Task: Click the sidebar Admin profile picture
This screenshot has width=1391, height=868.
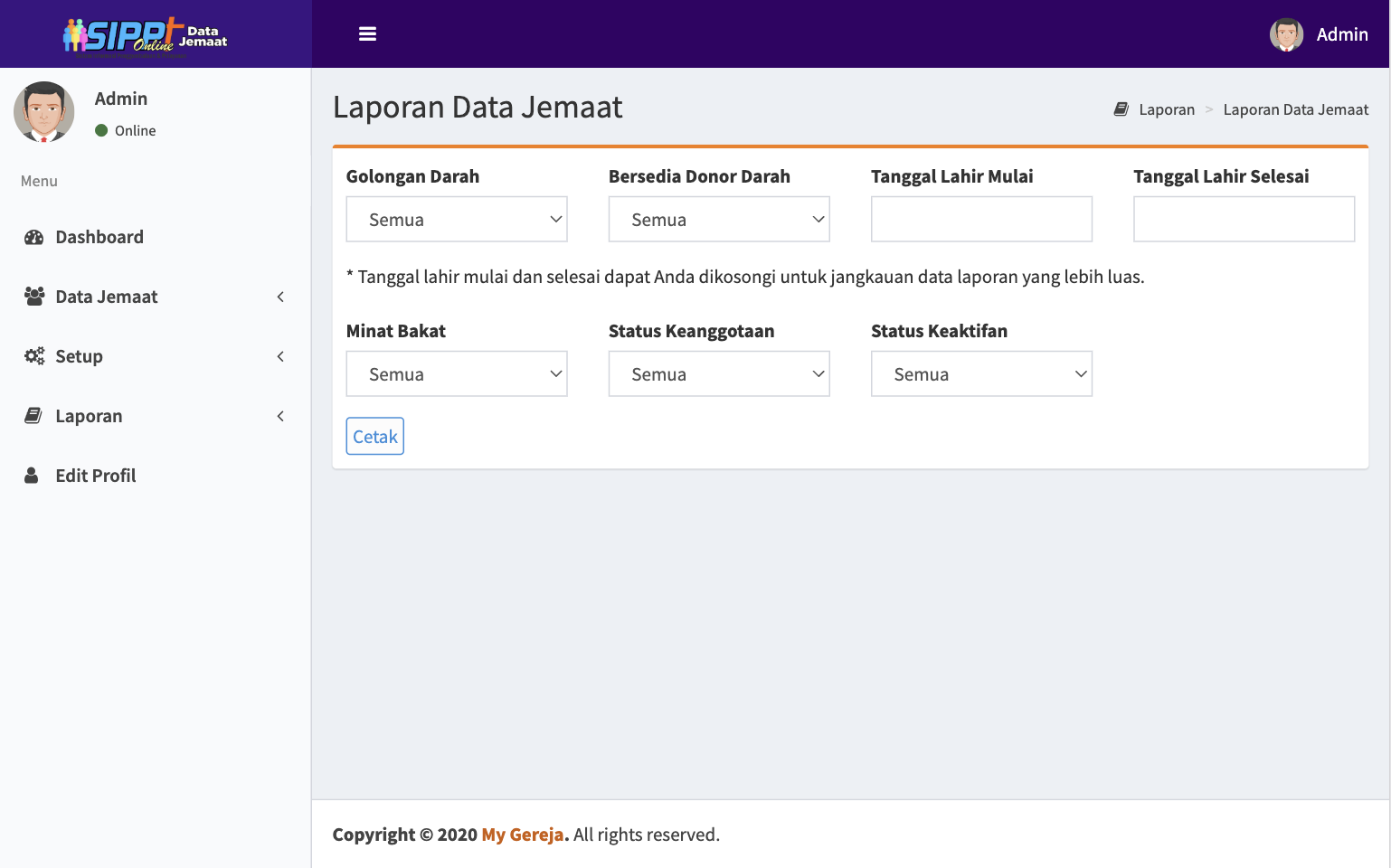Action: 44,112
